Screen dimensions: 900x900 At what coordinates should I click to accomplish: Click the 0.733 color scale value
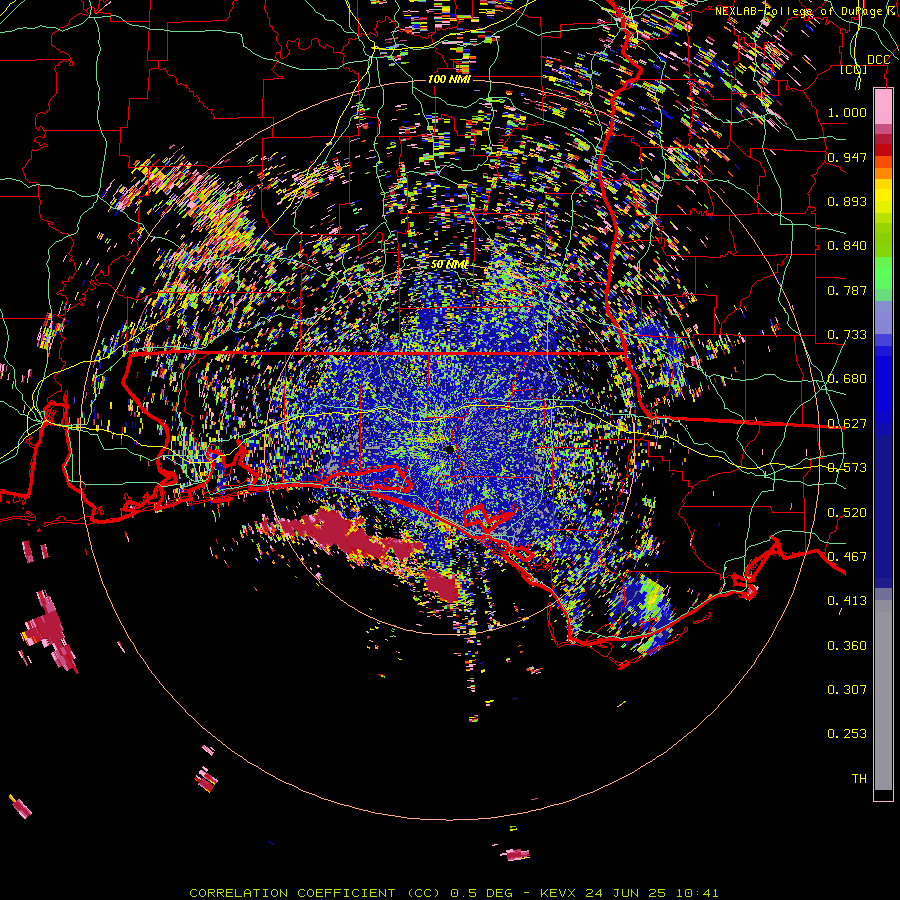[847, 335]
